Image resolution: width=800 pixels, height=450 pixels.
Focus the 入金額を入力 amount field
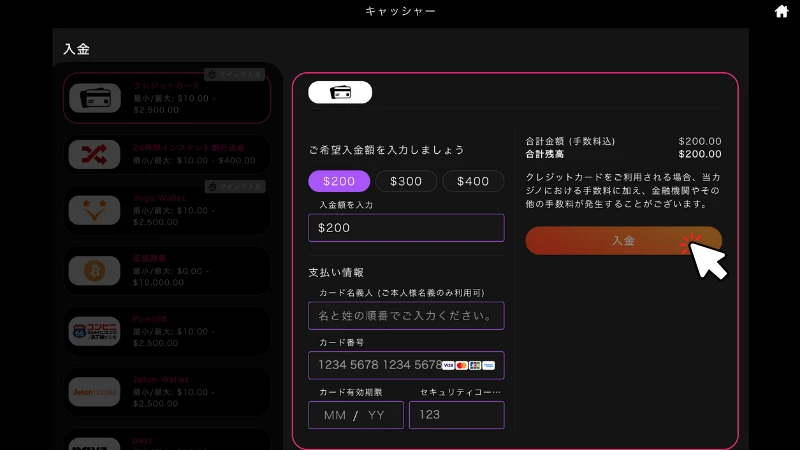click(406, 228)
